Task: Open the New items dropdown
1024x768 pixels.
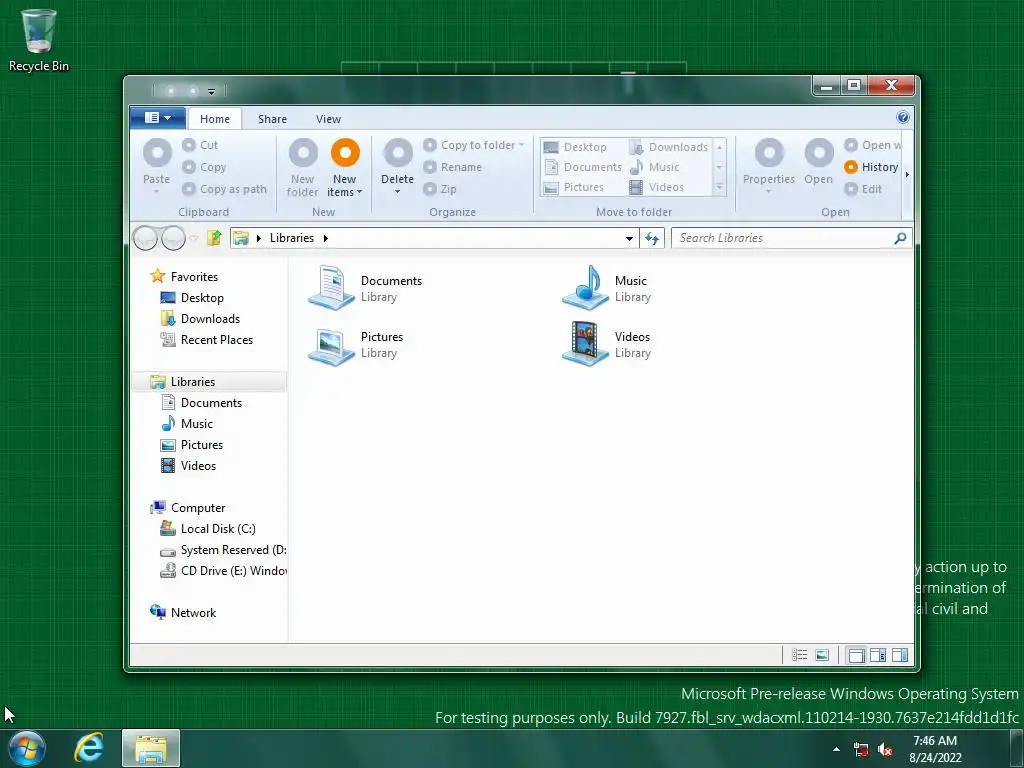Action: click(344, 186)
